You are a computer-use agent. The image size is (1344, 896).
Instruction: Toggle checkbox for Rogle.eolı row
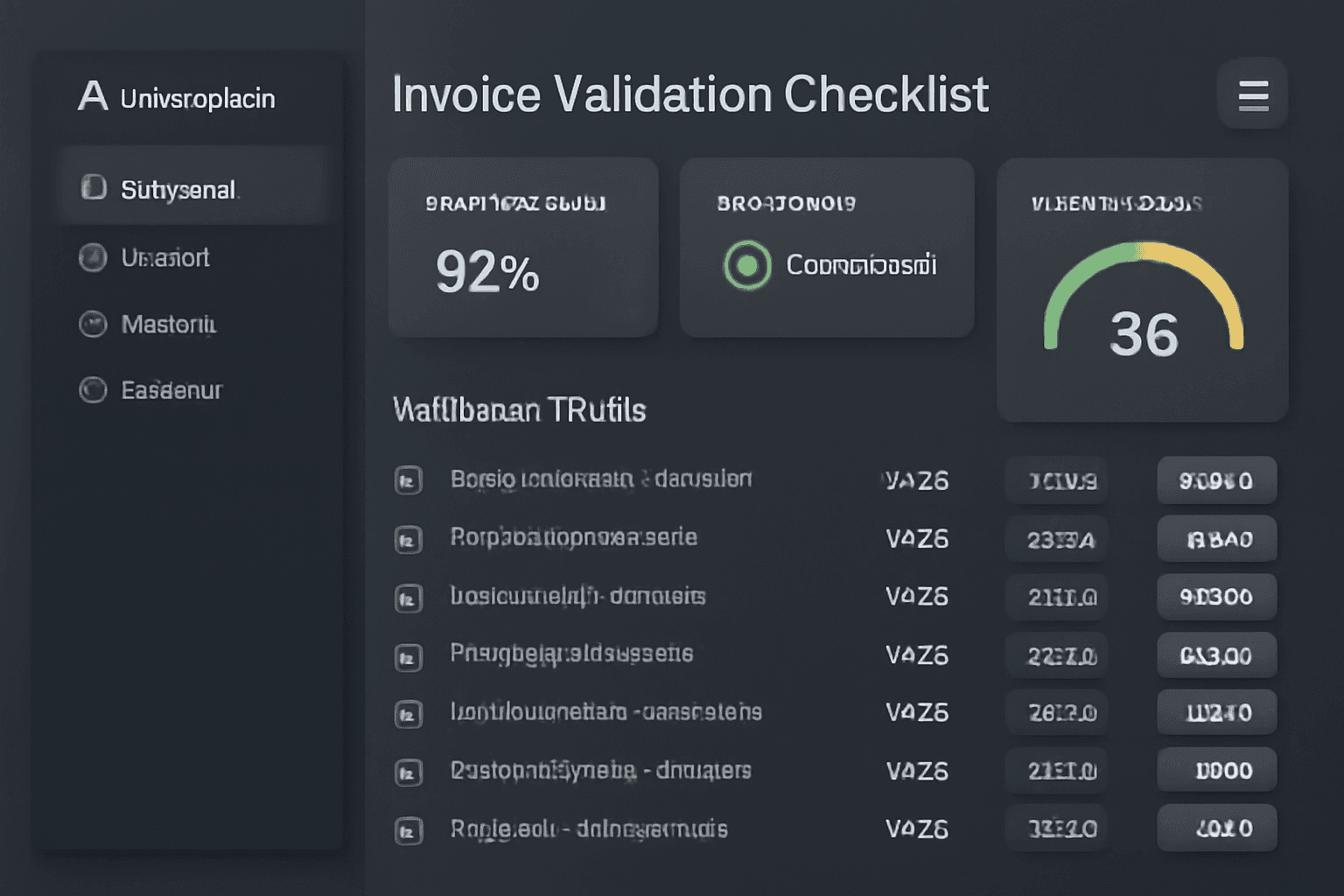coord(408,830)
